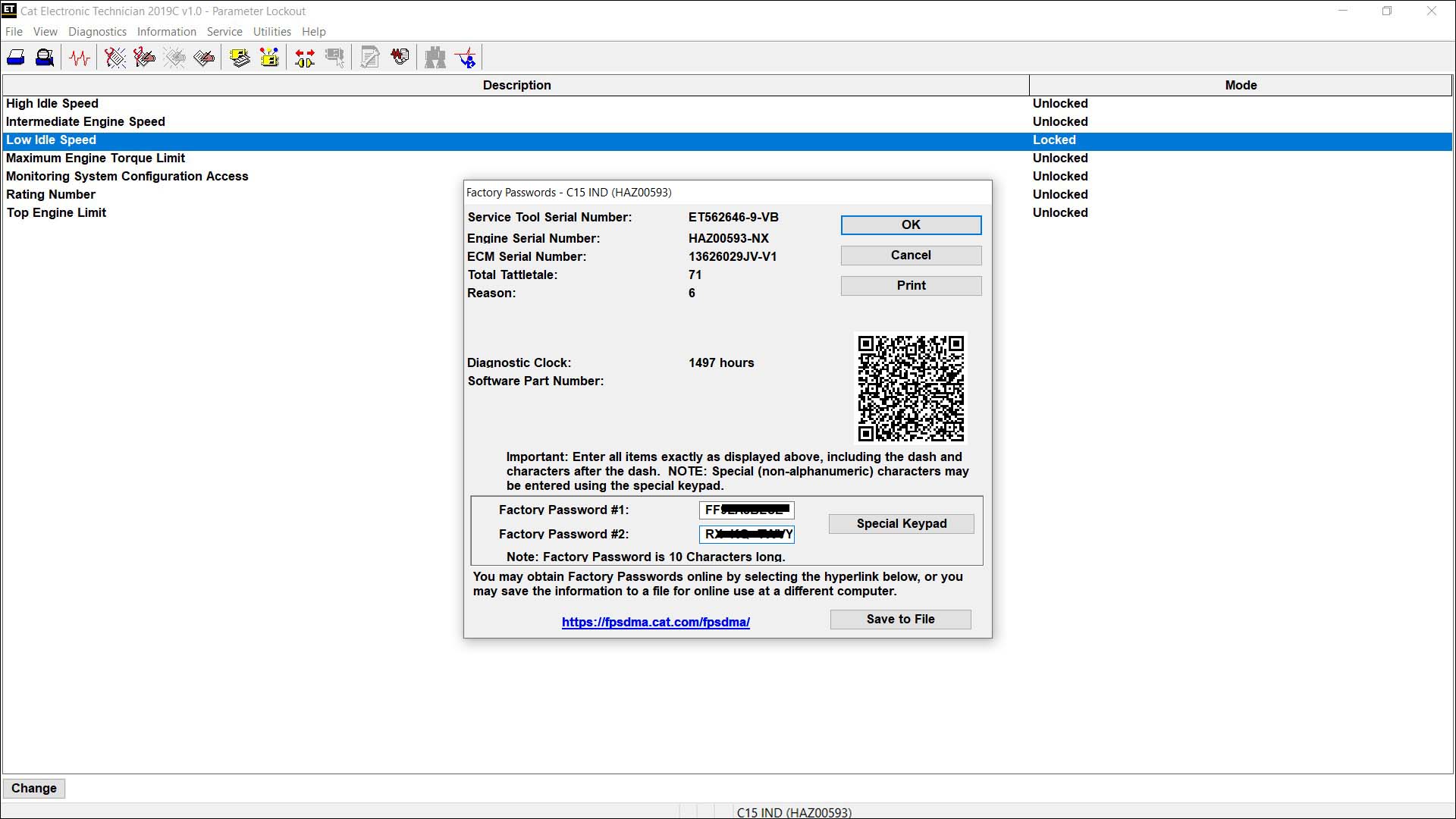Viewport: 1456px width, 819px height.
Task: Open the Diagnostics menu
Action: pos(97,32)
